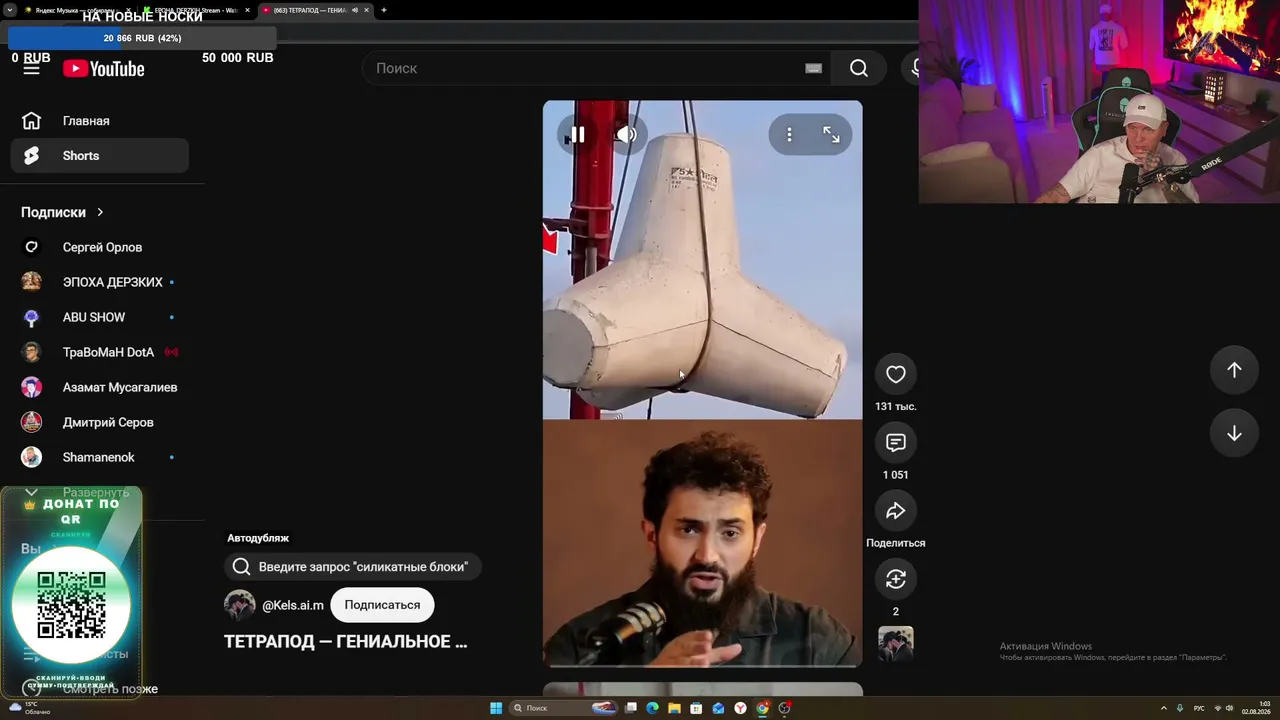This screenshot has width=1280, height=720.
Task: Click the suggested search "силикатные блоки"
Action: point(352,567)
